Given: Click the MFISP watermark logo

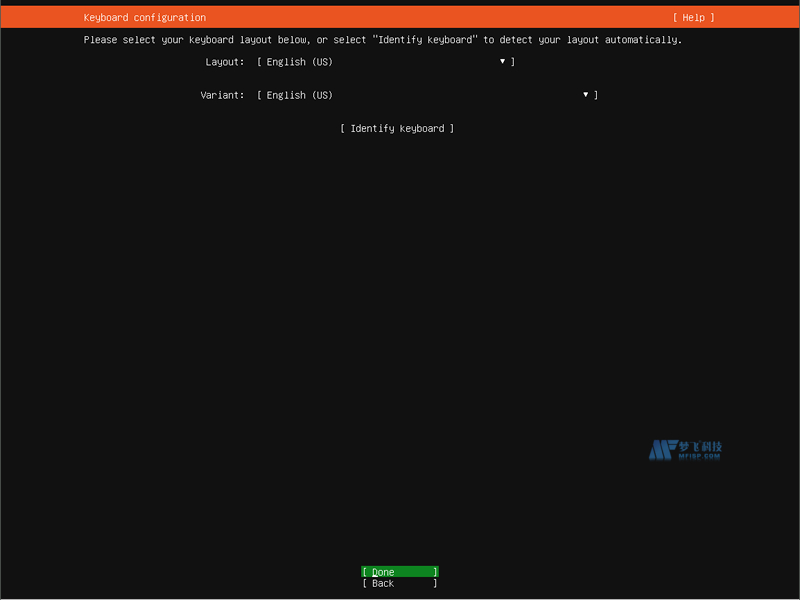Looking at the screenshot, I should point(691,448).
